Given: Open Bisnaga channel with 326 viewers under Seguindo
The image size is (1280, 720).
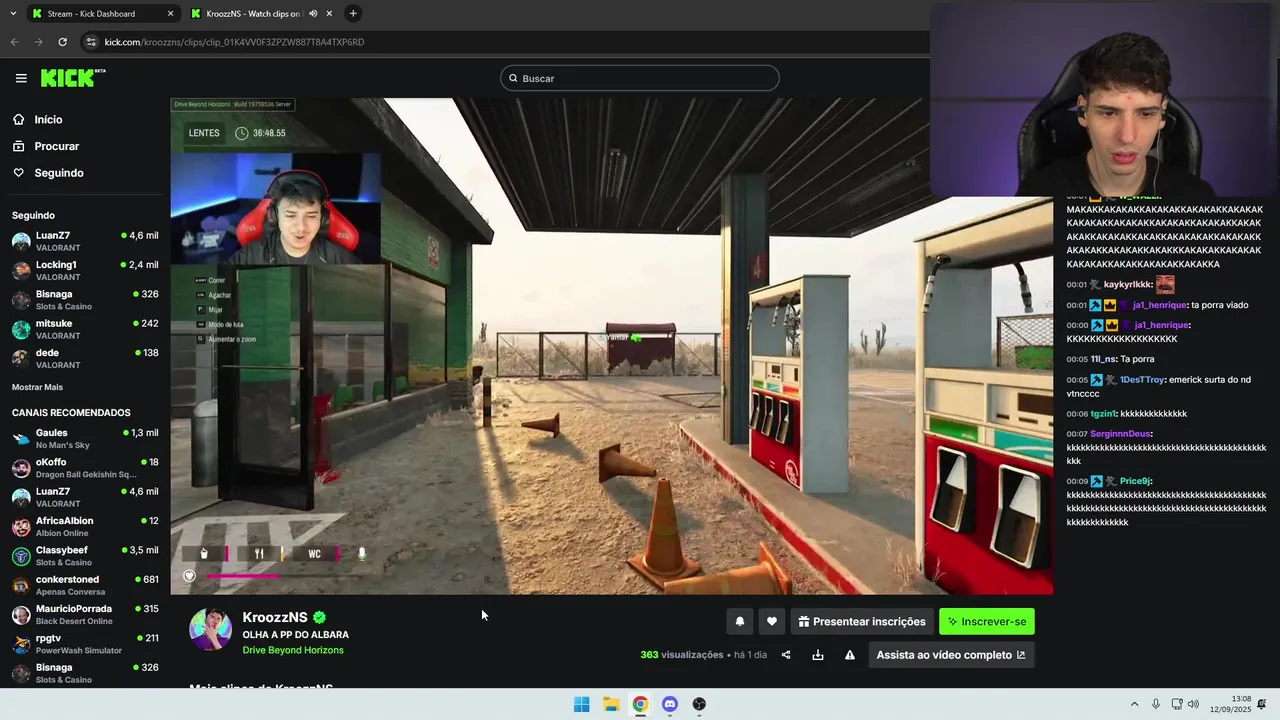Looking at the screenshot, I should click(x=85, y=300).
